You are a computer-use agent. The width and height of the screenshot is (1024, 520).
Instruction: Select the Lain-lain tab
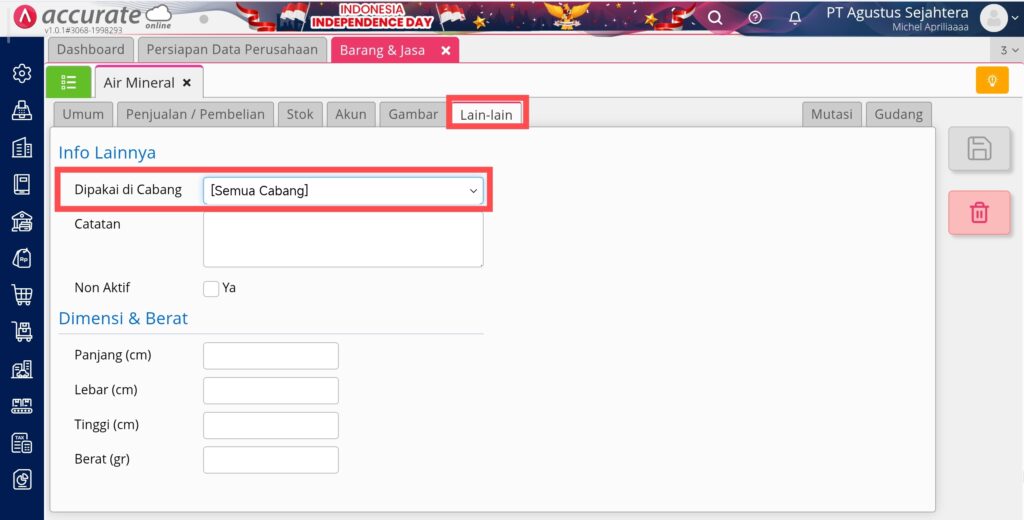coord(487,115)
